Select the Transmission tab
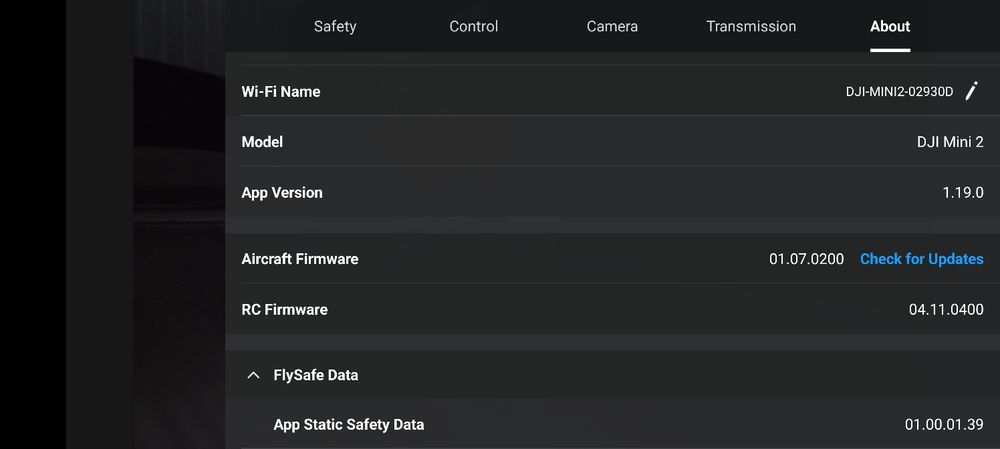This screenshot has width=1000, height=449. pyautogui.click(x=751, y=26)
